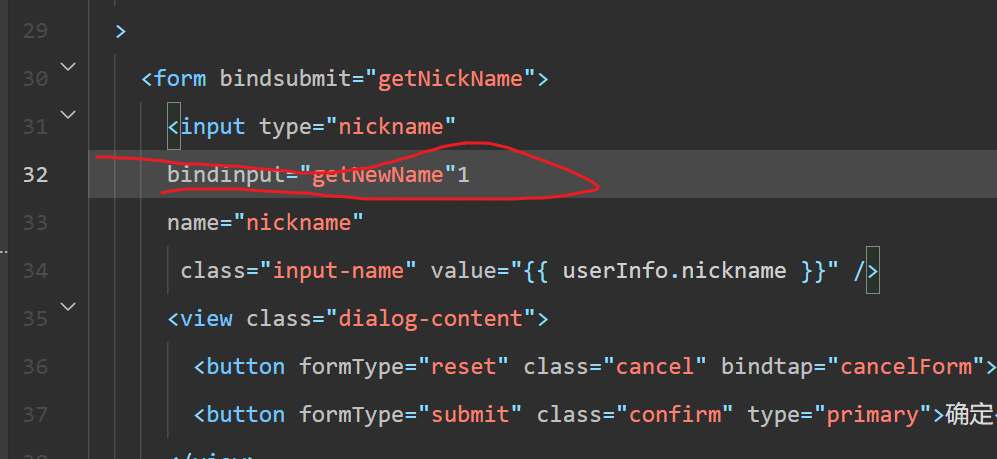Click the input-name class value
This screenshot has height=459, width=997.
pos(345,271)
